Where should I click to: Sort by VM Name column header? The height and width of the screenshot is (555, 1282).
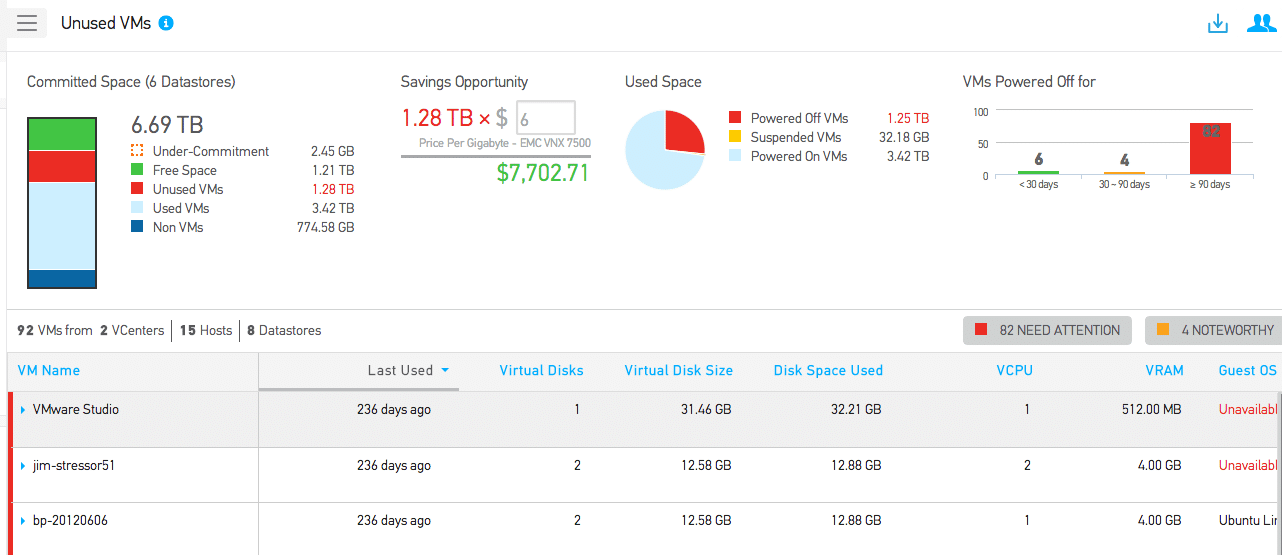pos(49,370)
